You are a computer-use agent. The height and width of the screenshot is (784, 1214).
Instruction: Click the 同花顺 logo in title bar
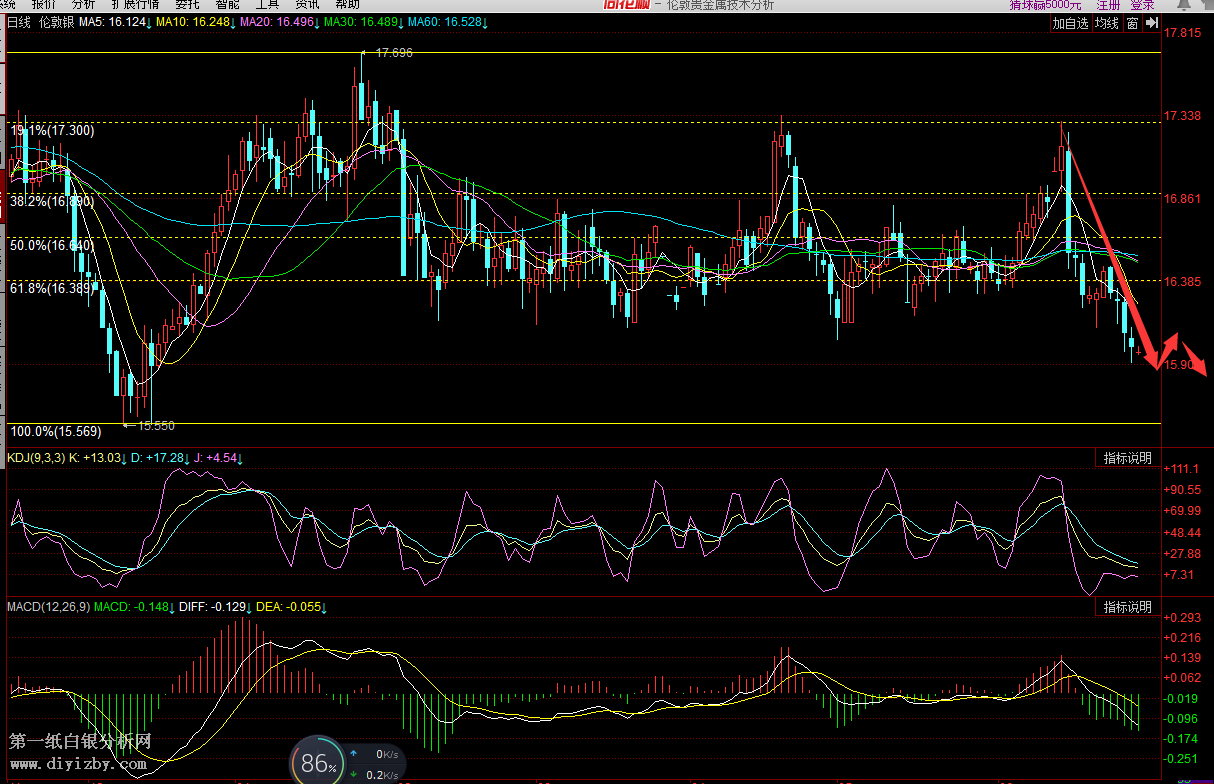tap(627, 4)
